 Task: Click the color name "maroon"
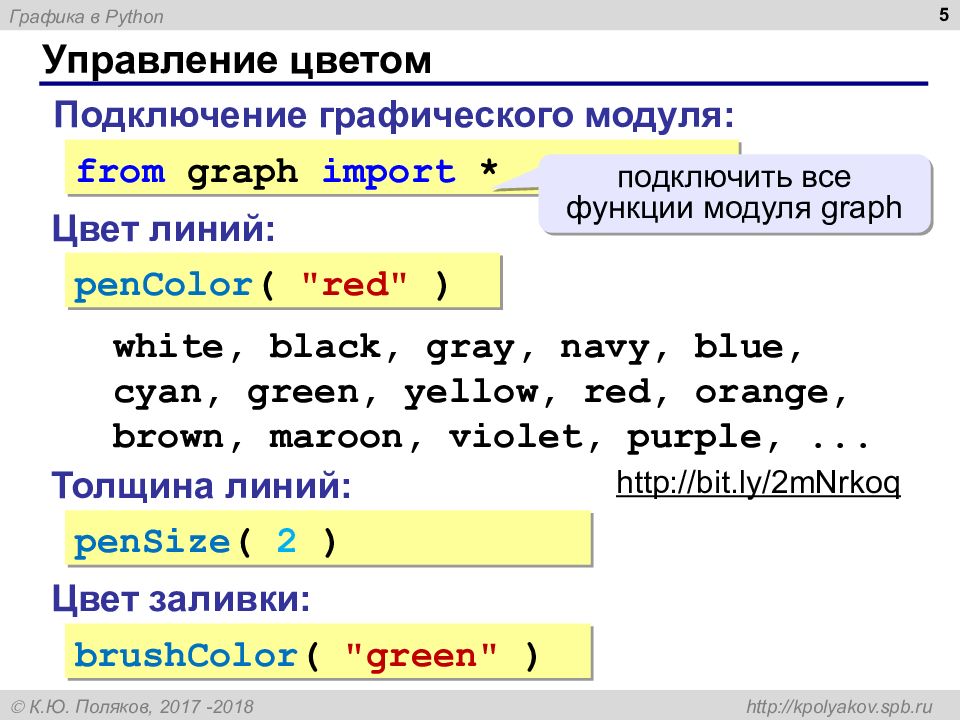(x=336, y=438)
